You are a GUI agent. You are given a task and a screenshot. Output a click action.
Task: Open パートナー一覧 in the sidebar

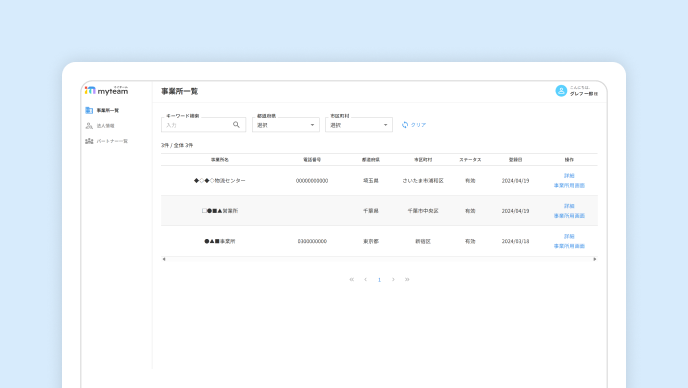tap(107, 141)
